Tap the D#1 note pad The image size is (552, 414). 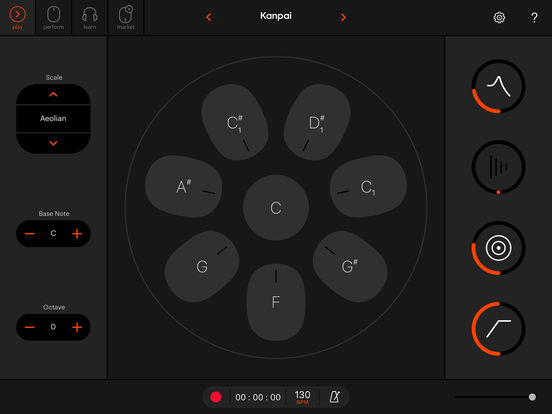tap(317, 122)
